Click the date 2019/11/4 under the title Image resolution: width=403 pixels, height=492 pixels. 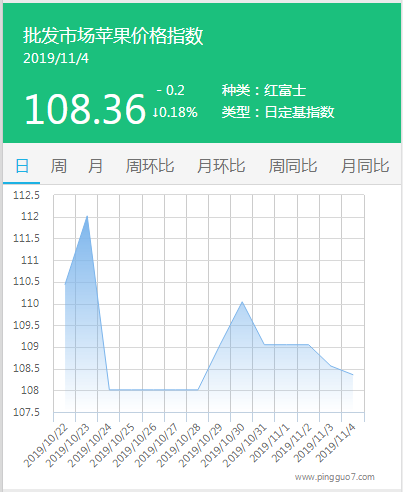click(x=56, y=58)
